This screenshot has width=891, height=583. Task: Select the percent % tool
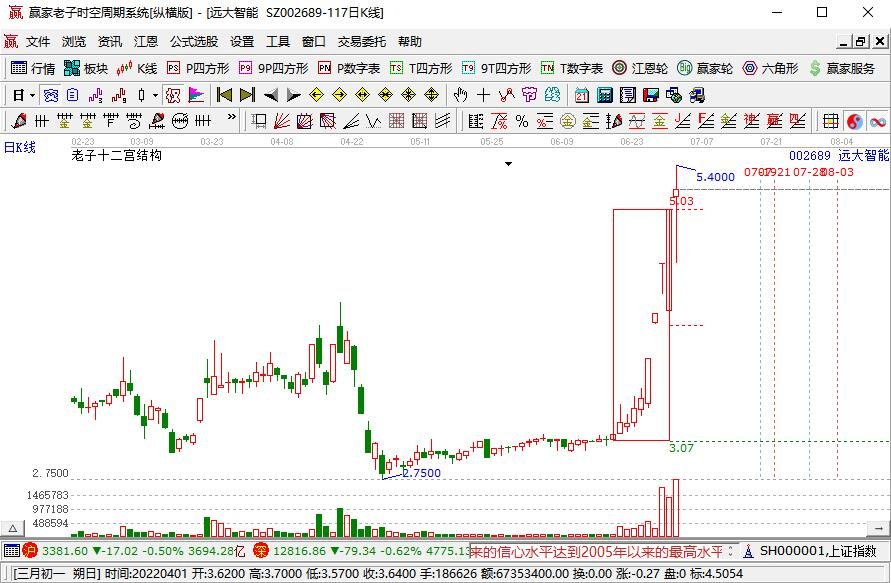point(522,120)
